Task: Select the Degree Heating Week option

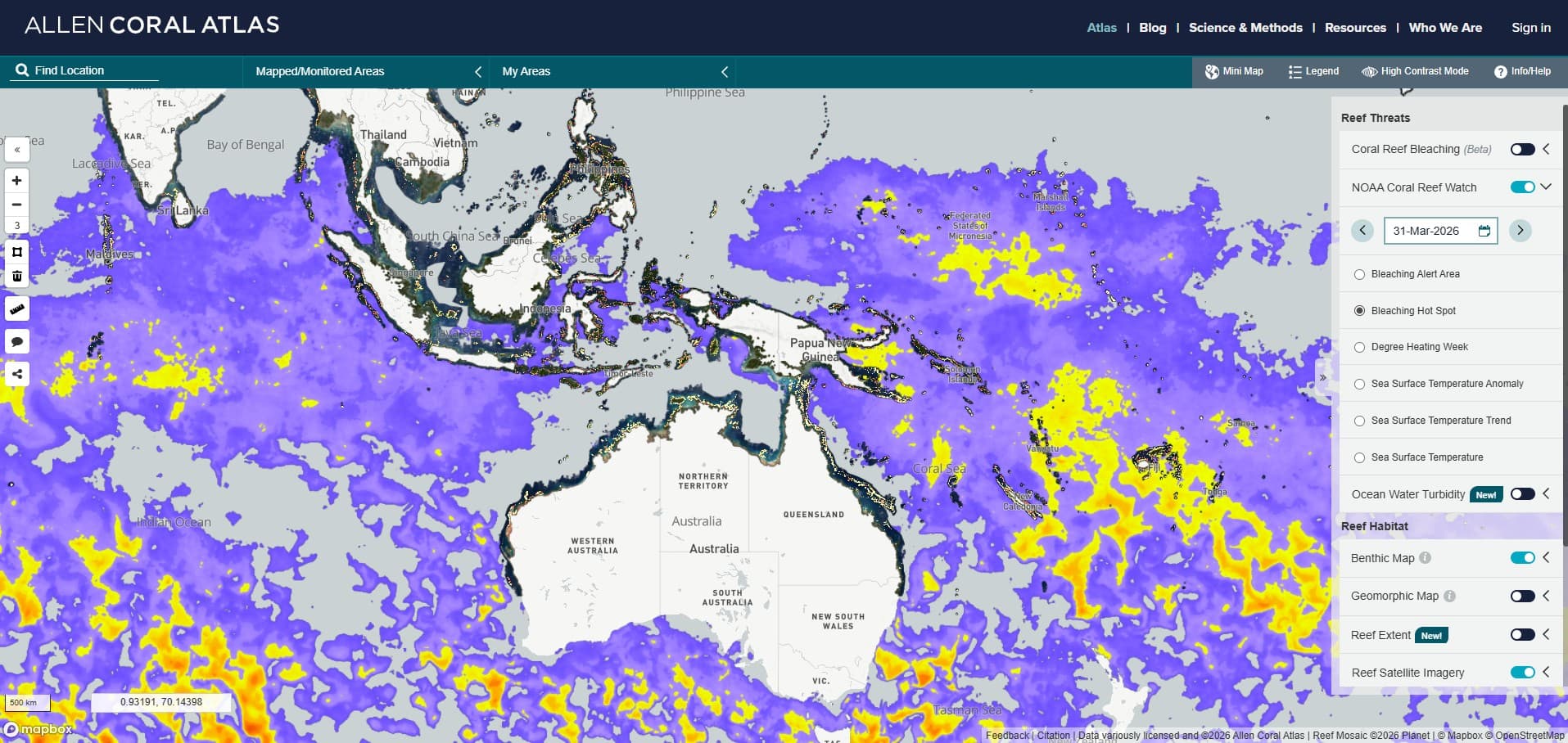Action: (x=1359, y=347)
